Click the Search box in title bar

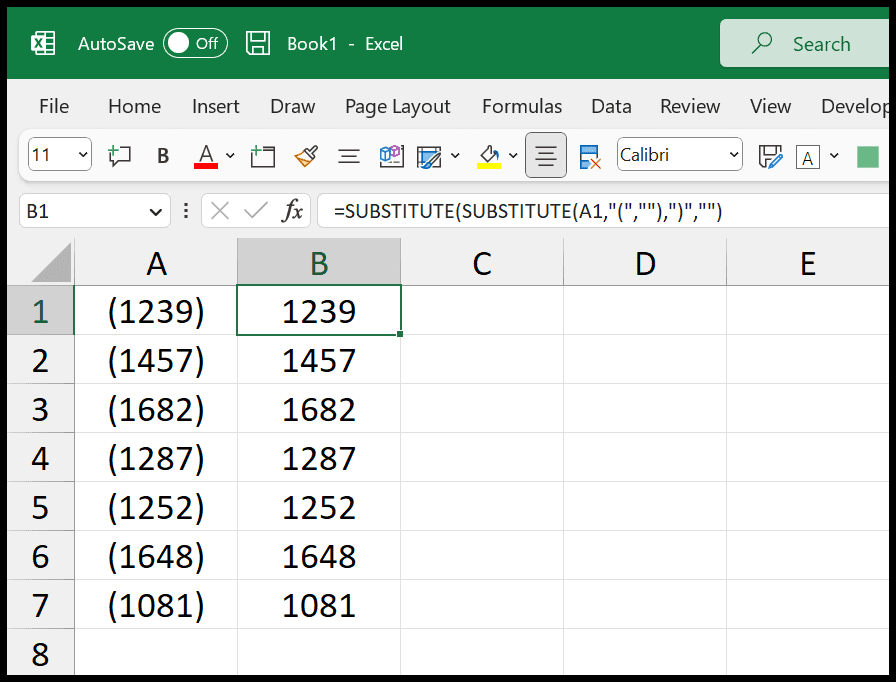[x=807, y=43]
